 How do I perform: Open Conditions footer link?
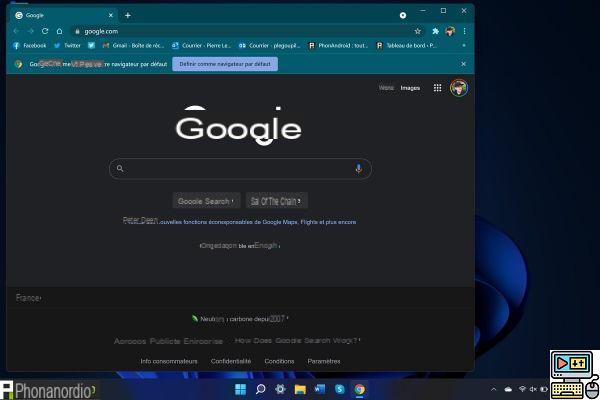tap(279, 361)
